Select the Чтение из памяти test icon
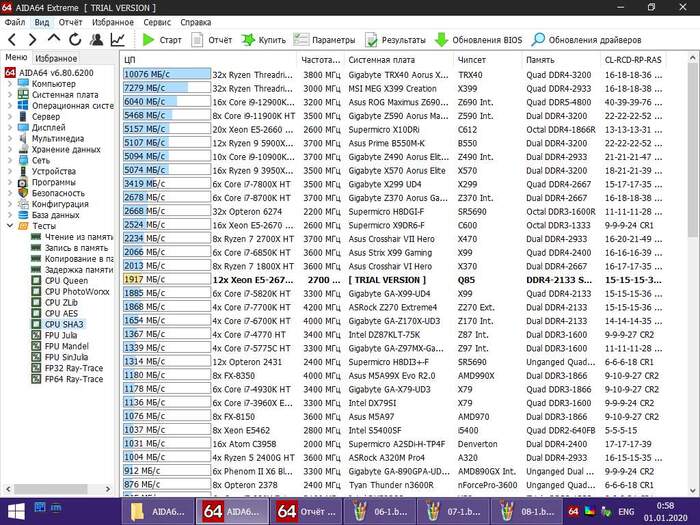Image resolution: width=700 pixels, height=525 pixels. point(36,237)
